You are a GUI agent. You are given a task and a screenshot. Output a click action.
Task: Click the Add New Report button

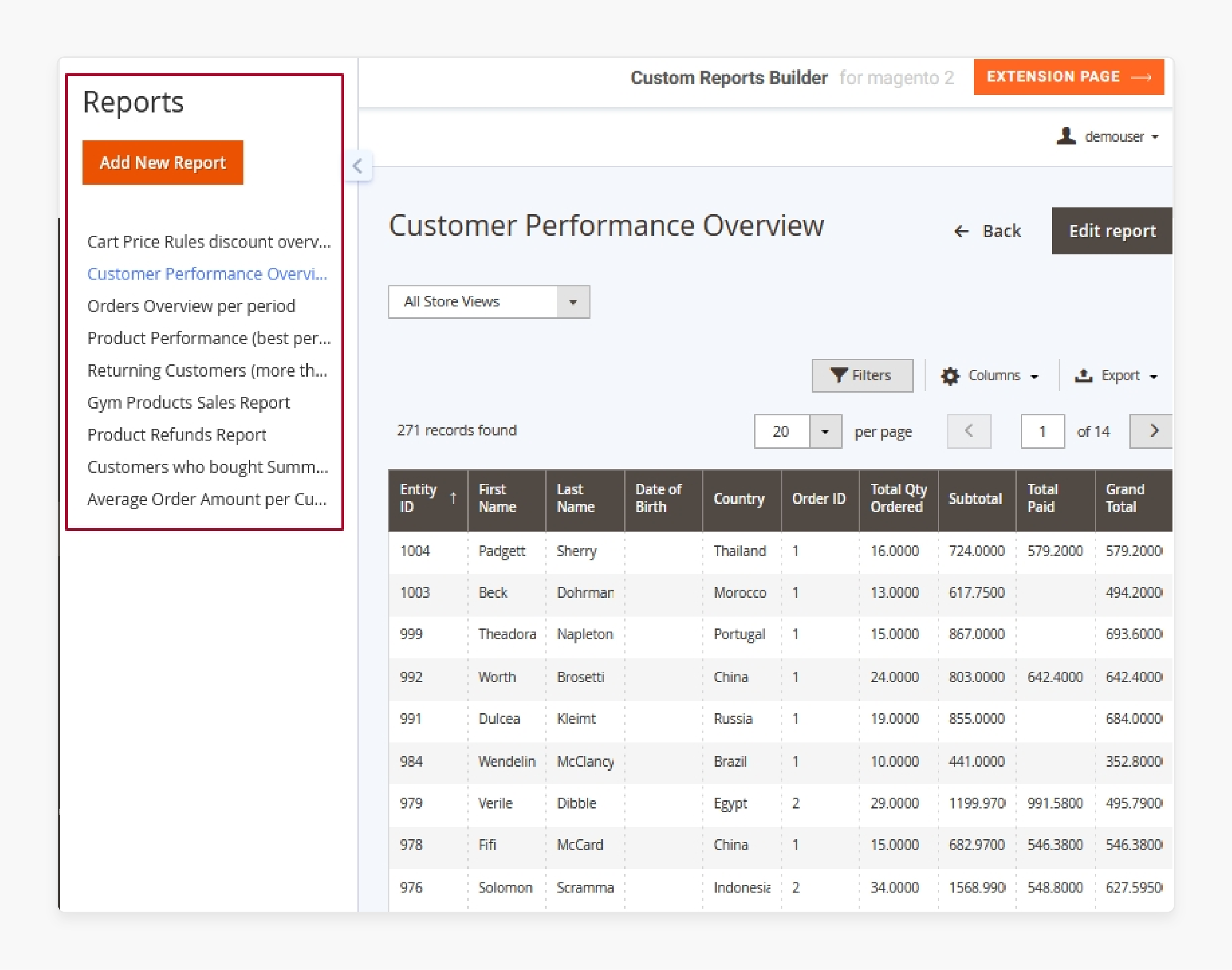tap(163, 163)
